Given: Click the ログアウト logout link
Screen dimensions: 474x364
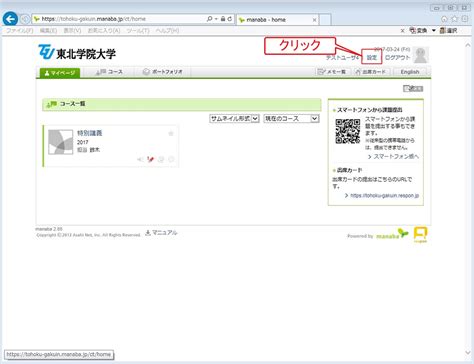Looking at the screenshot, I should pos(398,58).
